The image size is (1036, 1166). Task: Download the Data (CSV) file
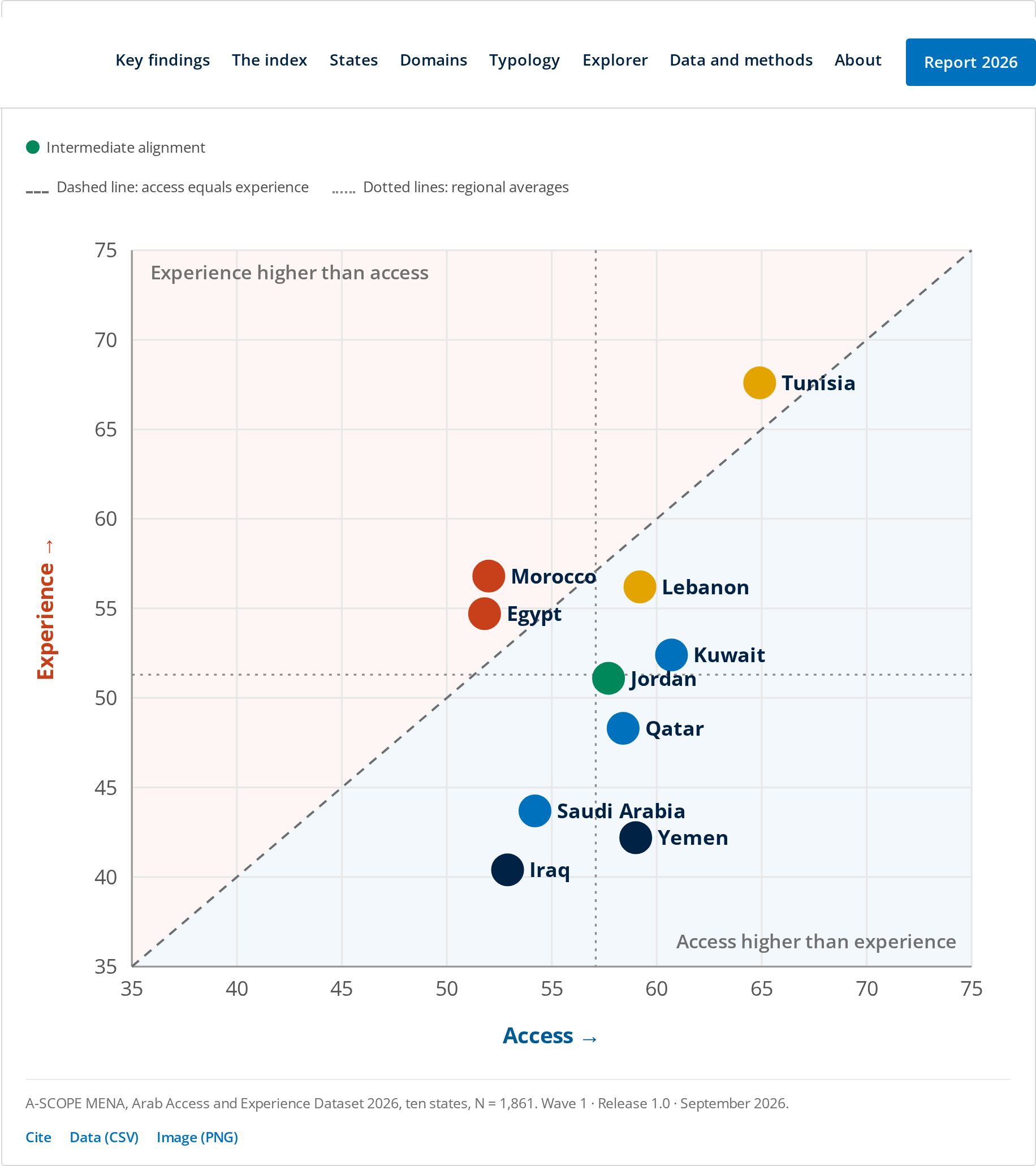105,1137
